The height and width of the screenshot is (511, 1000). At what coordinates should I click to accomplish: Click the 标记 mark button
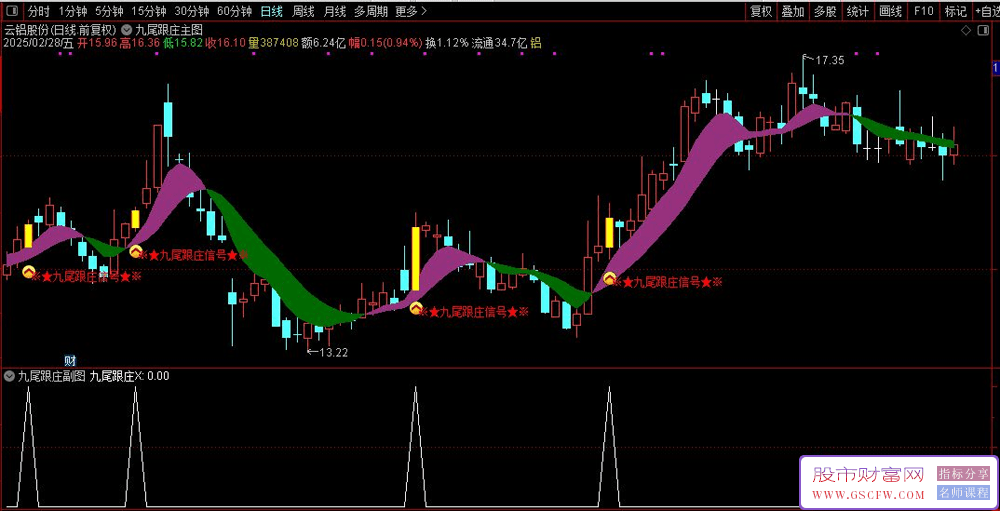(x=955, y=11)
